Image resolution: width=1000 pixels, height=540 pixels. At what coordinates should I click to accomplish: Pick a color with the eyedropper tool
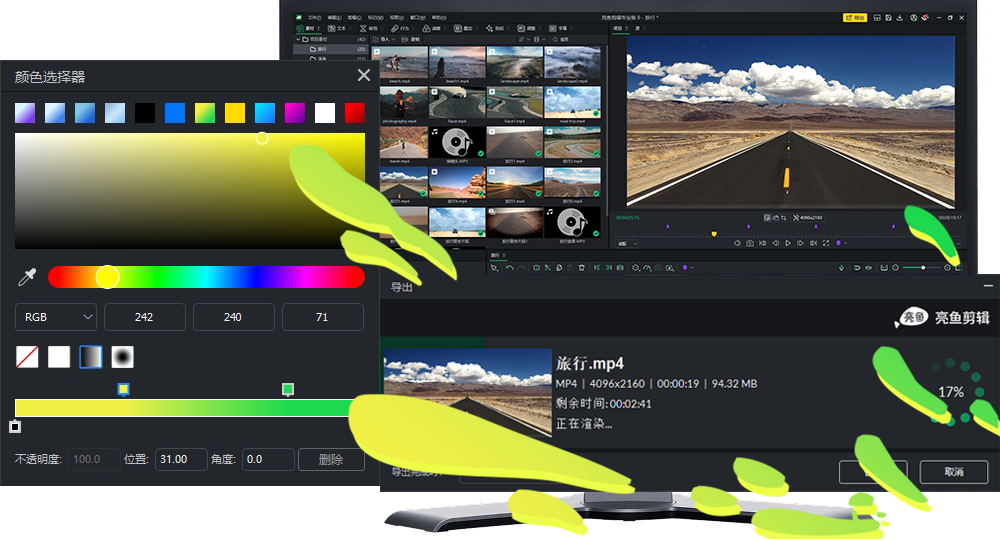pyautogui.click(x=27, y=277)
